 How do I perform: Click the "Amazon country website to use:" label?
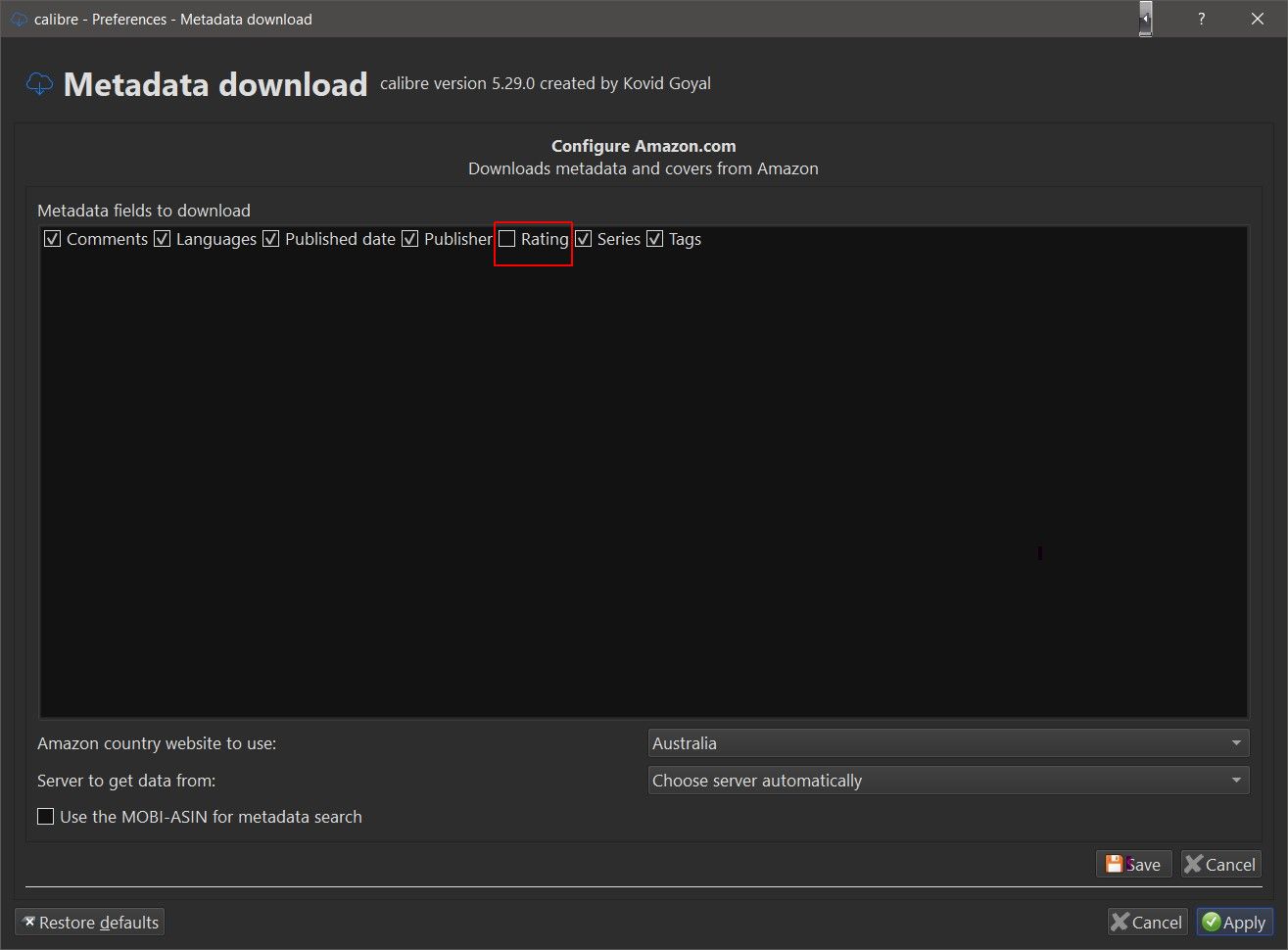(157, 743)
